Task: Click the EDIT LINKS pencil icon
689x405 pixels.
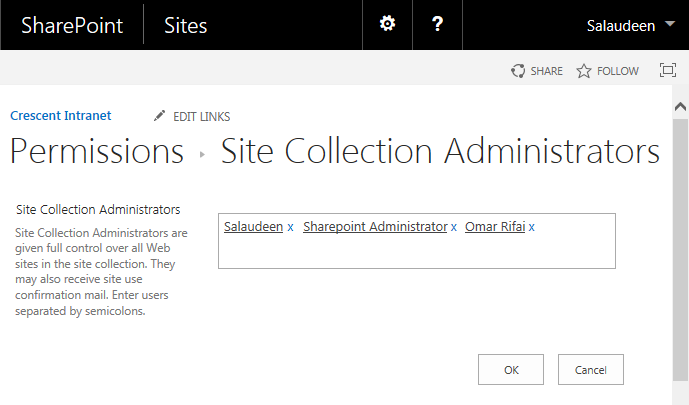Action: [159, 116]
